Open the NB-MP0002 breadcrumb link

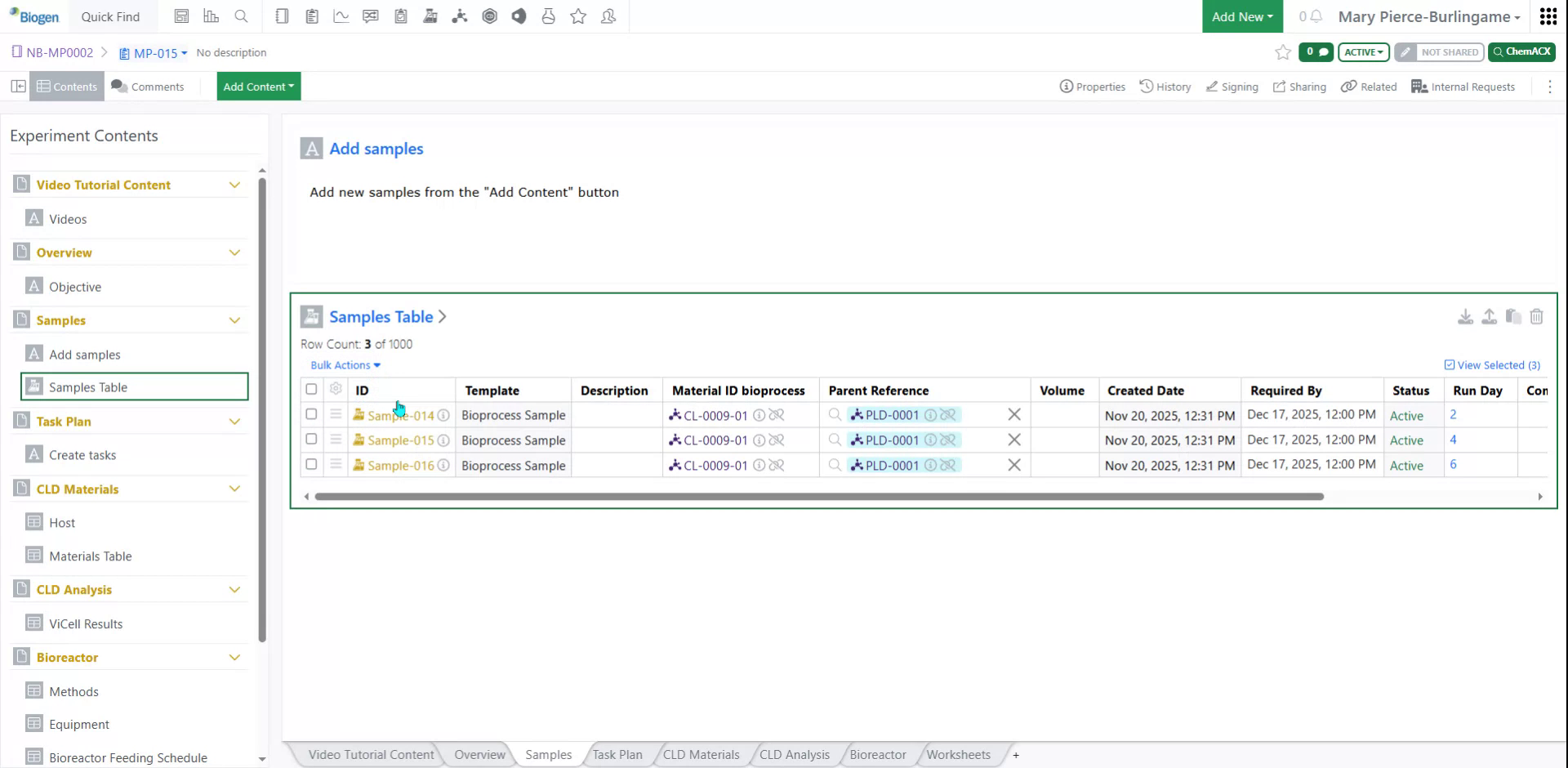[59, 52]
